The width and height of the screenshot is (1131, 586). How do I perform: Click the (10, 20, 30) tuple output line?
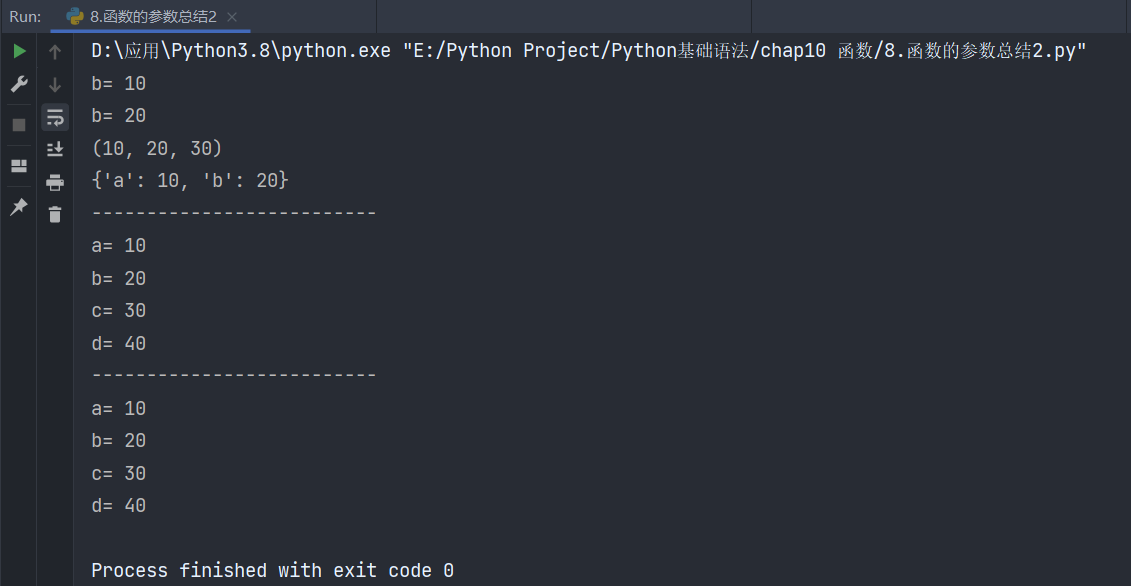[157, 149]
